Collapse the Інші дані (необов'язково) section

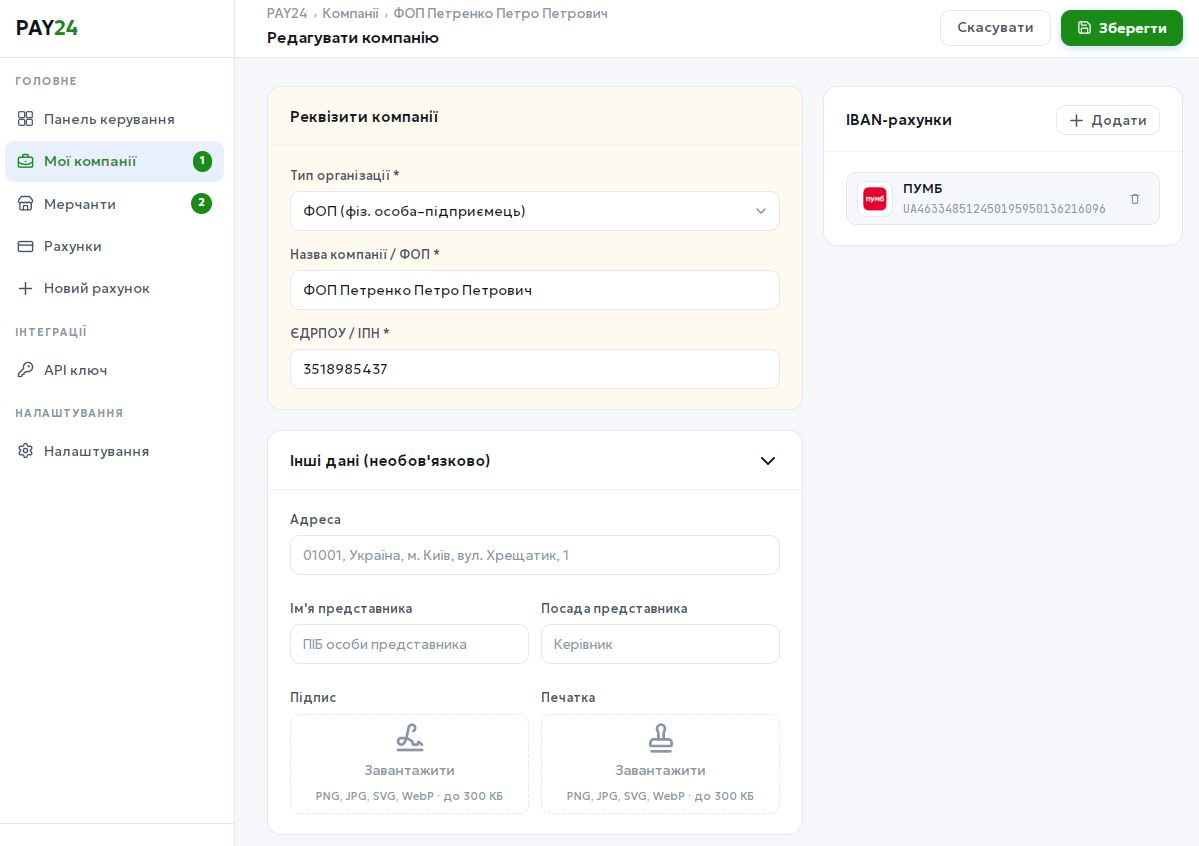coord(767,461)
